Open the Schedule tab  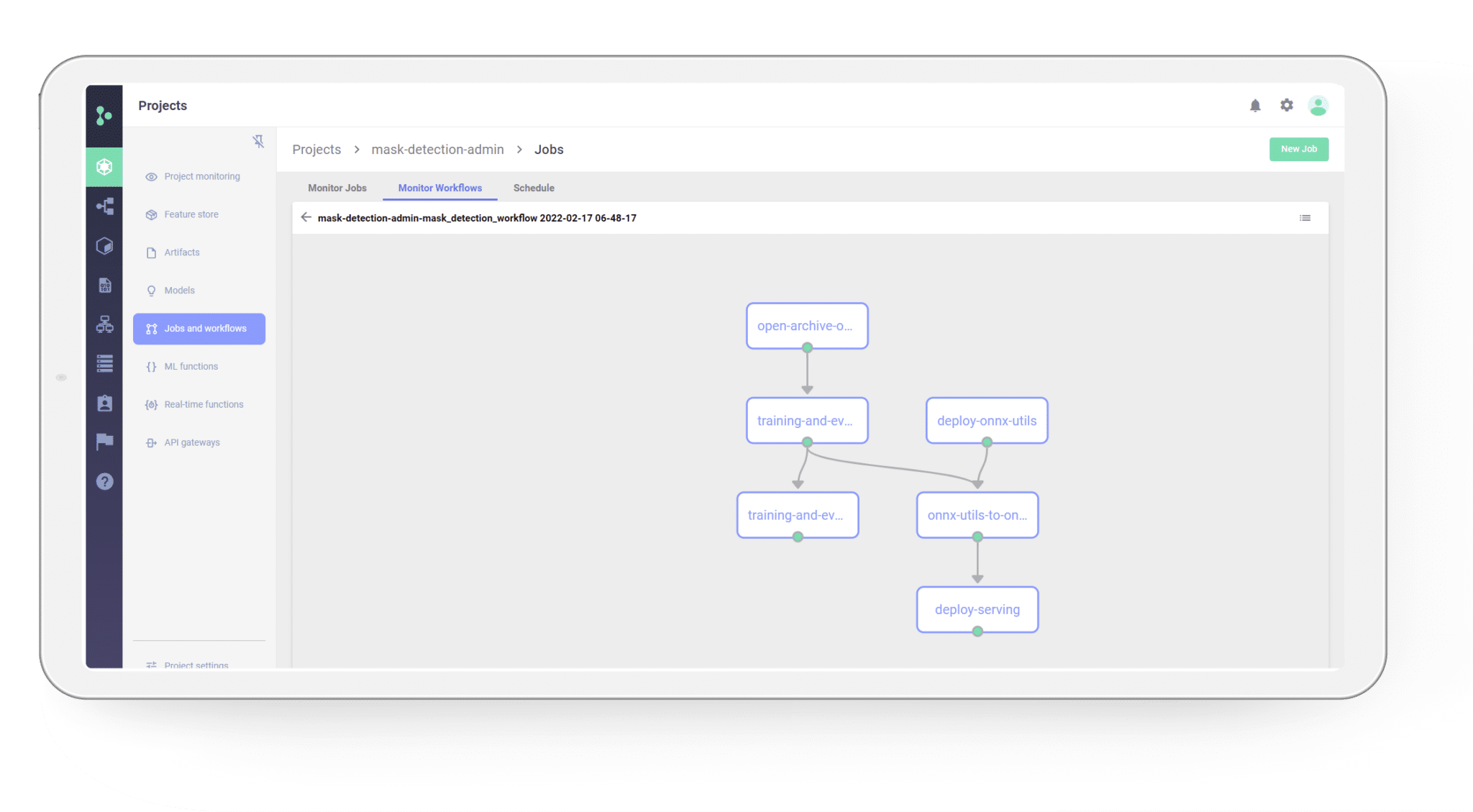point(533,188)
